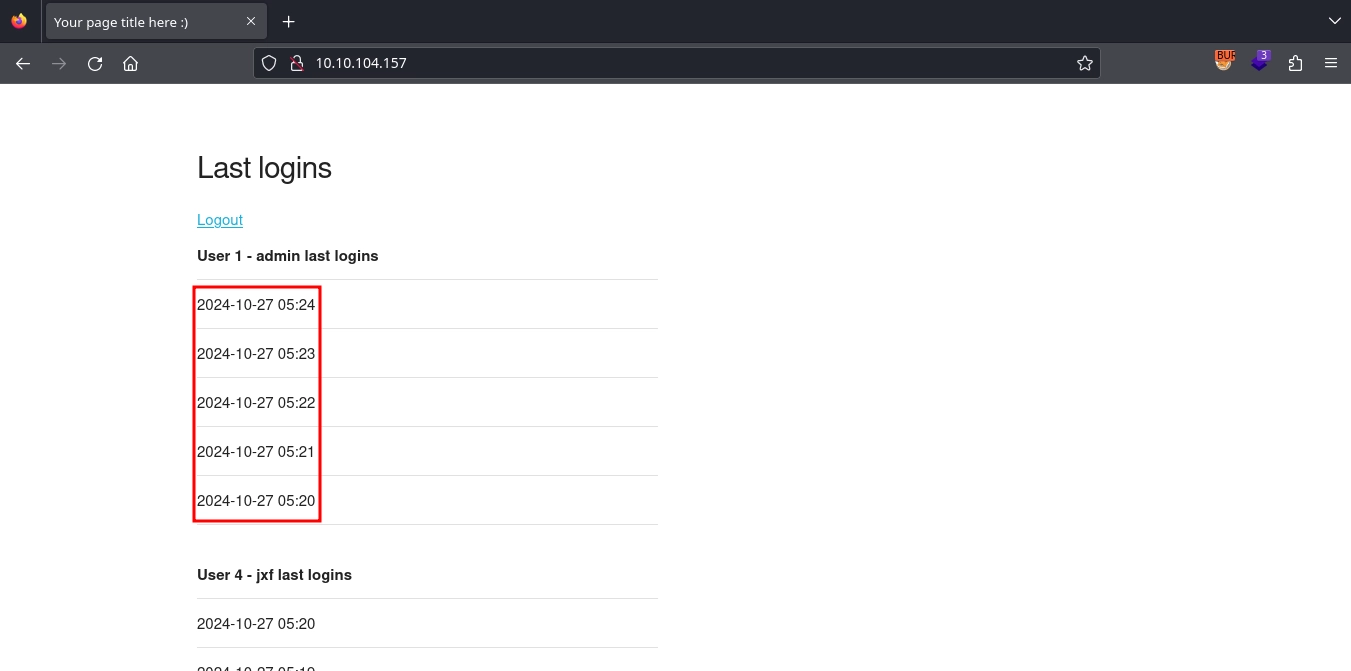Open the Firefox hamburger application menu
Viewport: 1351px width, 671px height.
click(1331, 63)
